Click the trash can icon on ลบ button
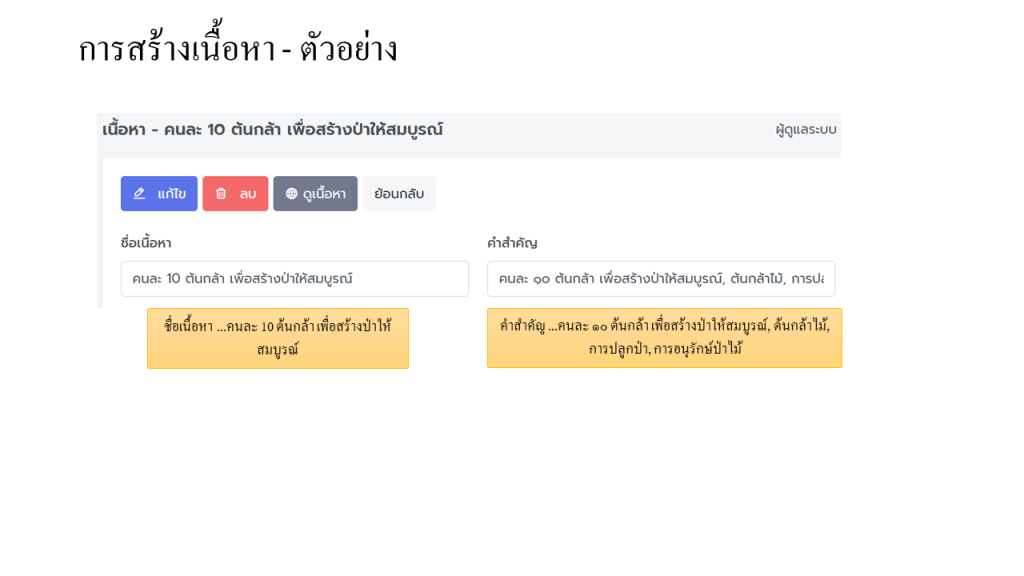Viewport: 1024px width, 576px height. [x=221, y=194]
